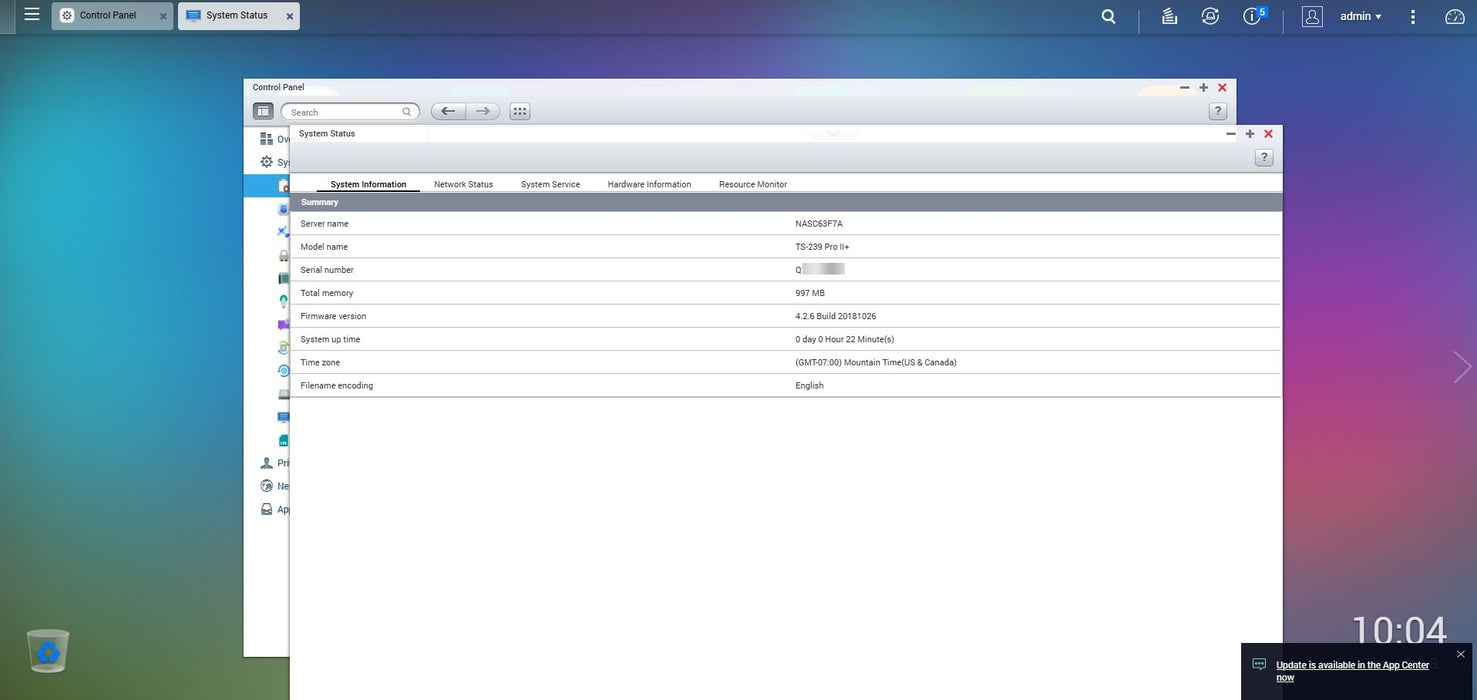
Task: Expand the admin user dropdown
Action: coord(1361,16)
